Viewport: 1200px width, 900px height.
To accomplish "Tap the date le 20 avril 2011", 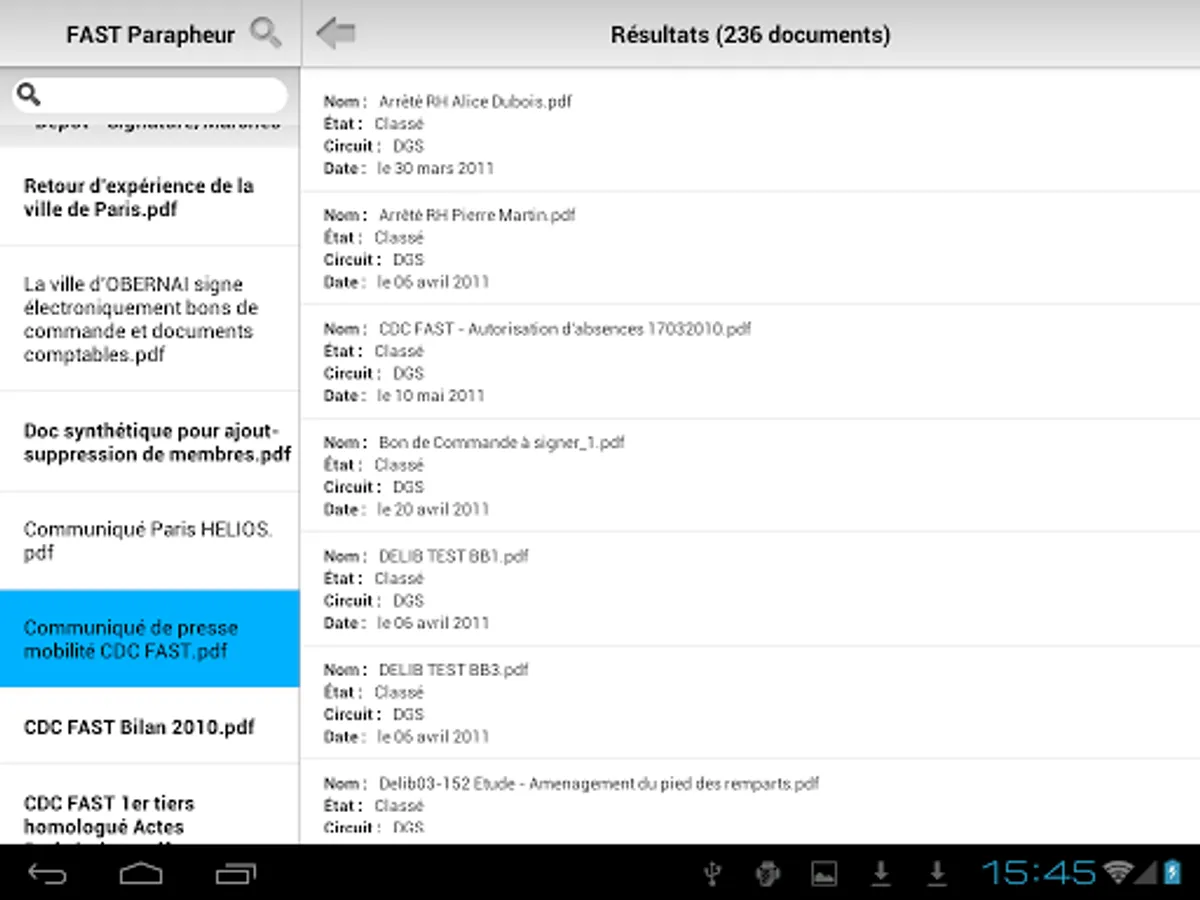I will tap(433, 509).
